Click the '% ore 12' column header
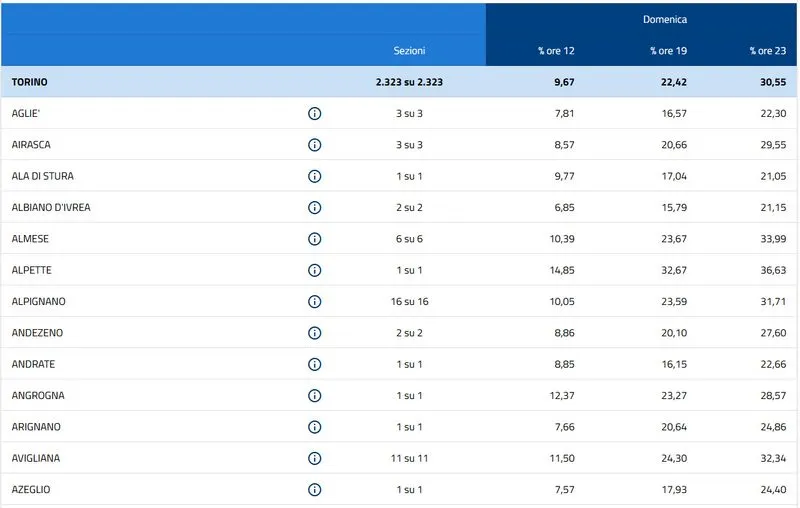800x508 pixels. click(x=556, y=50)
